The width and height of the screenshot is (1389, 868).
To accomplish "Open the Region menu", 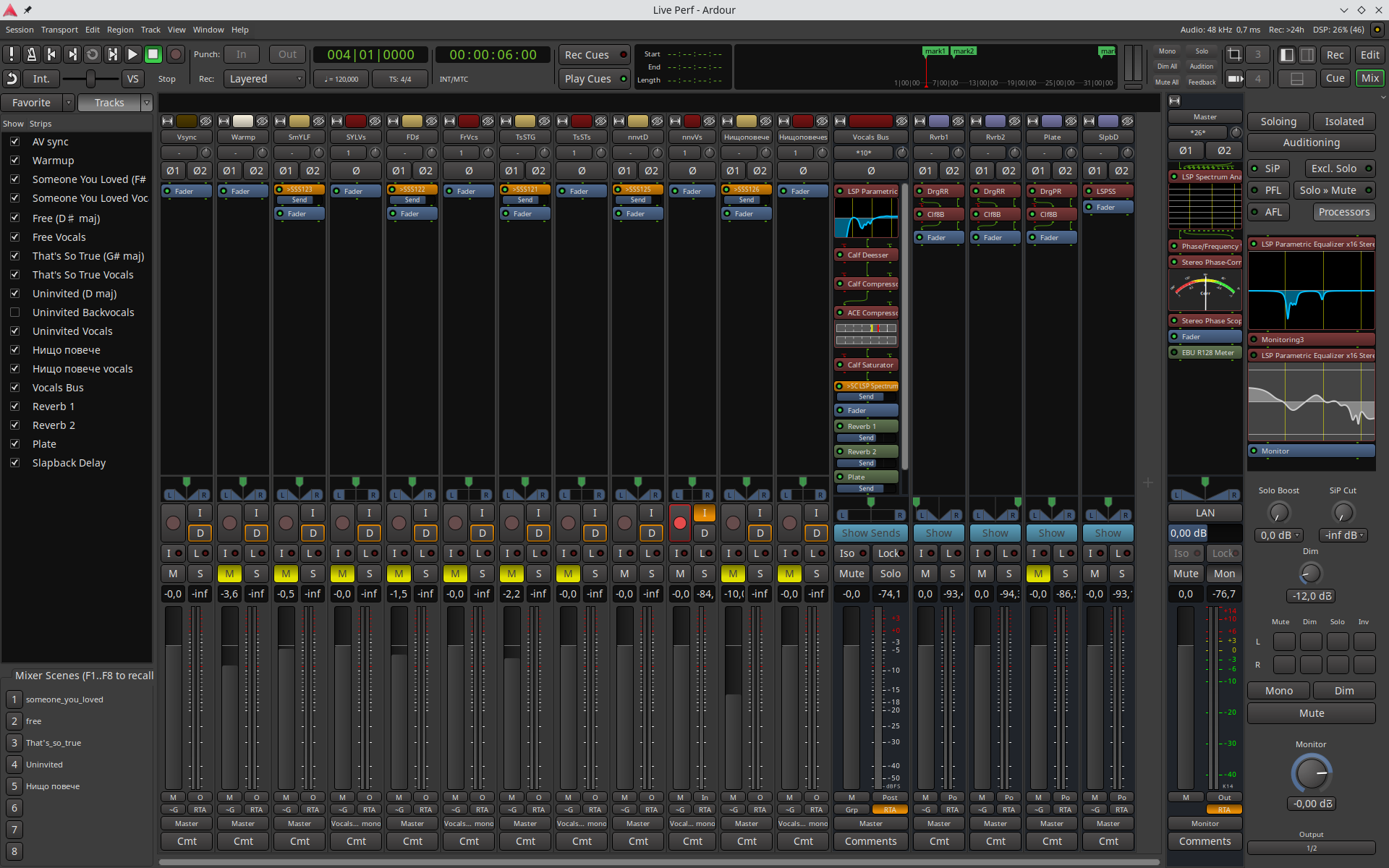I will [120, 30].
